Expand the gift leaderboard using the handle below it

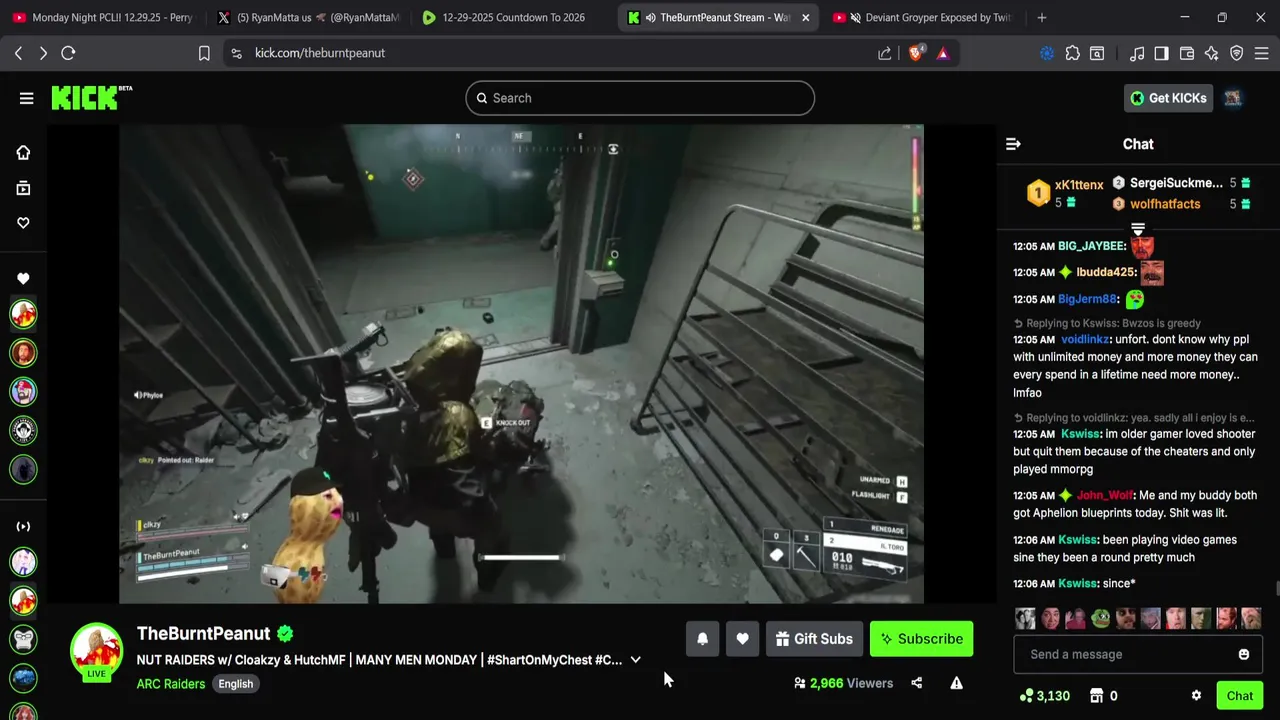point(1138,230)
